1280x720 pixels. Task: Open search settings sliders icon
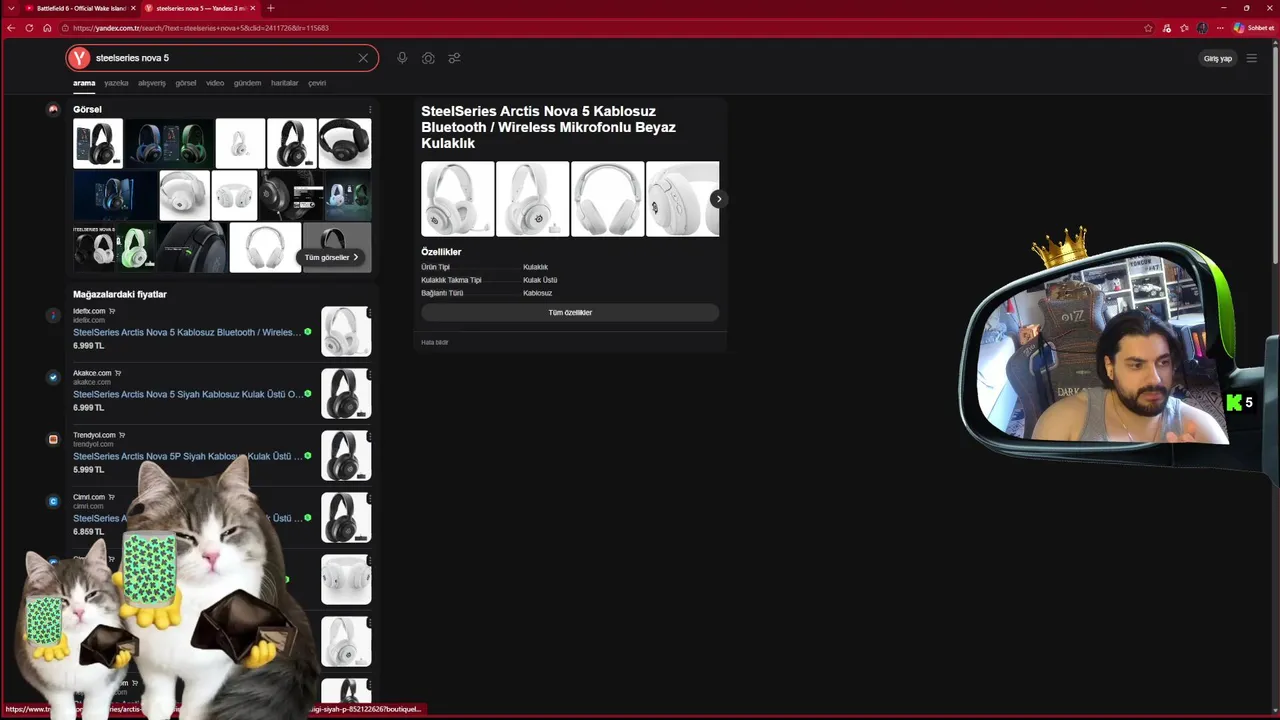(454, 58)
